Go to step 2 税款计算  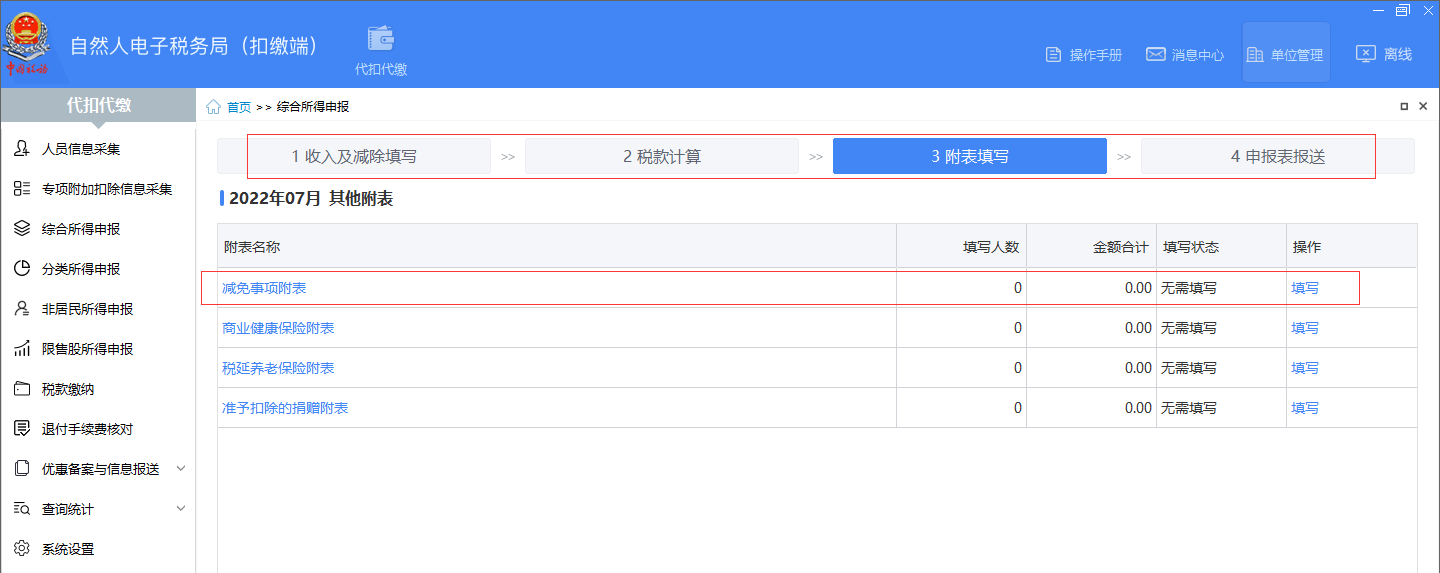point(662,156)
